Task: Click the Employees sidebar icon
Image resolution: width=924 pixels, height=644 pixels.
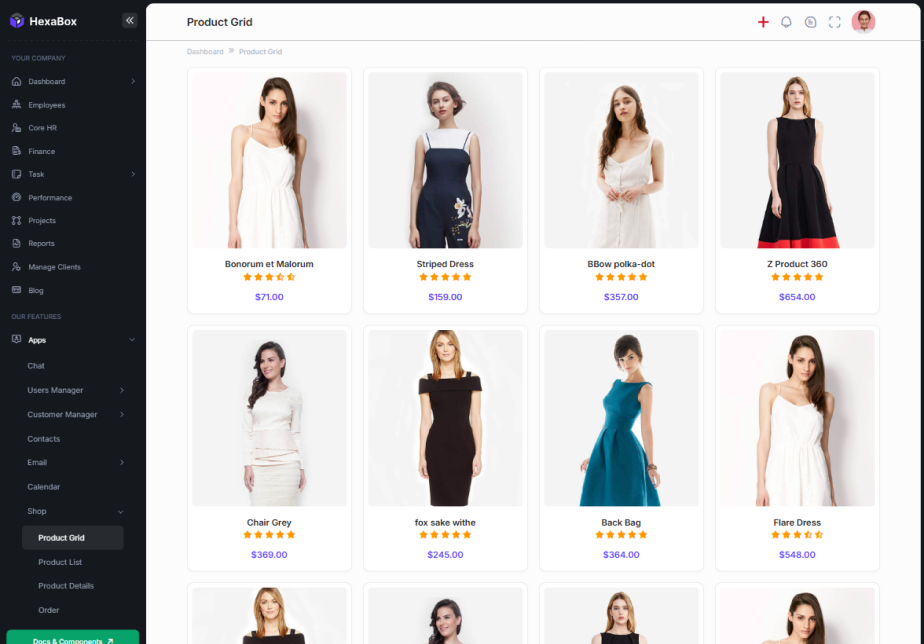Action: point(17,105)
